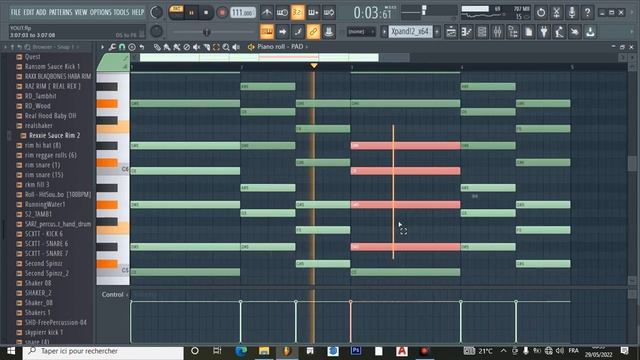Toggle the highlighted countdown 3-2 button
Image resolution: width=640 pixels, height=360 pixels.
point(298,13)
